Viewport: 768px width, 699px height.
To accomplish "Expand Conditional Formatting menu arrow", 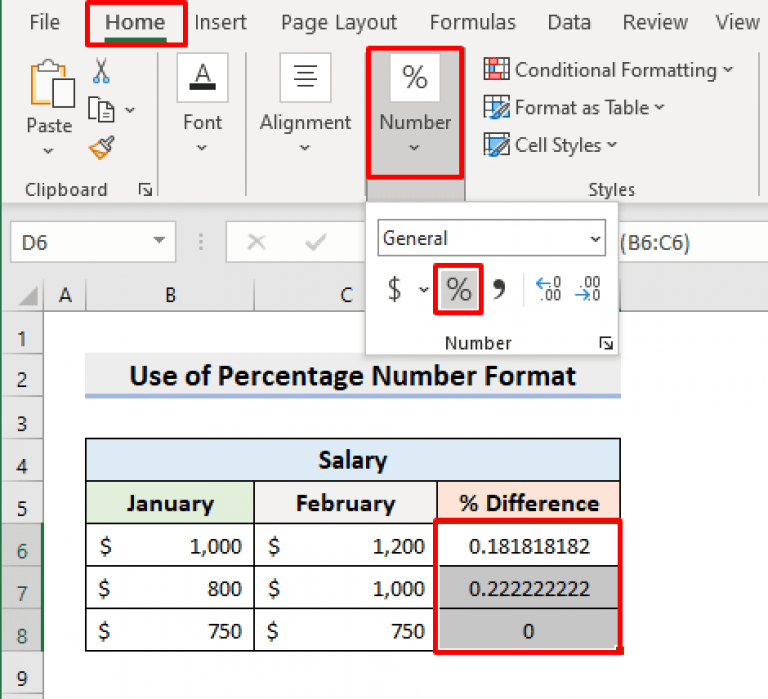I will pyautogui.click(x=728, y=70).
